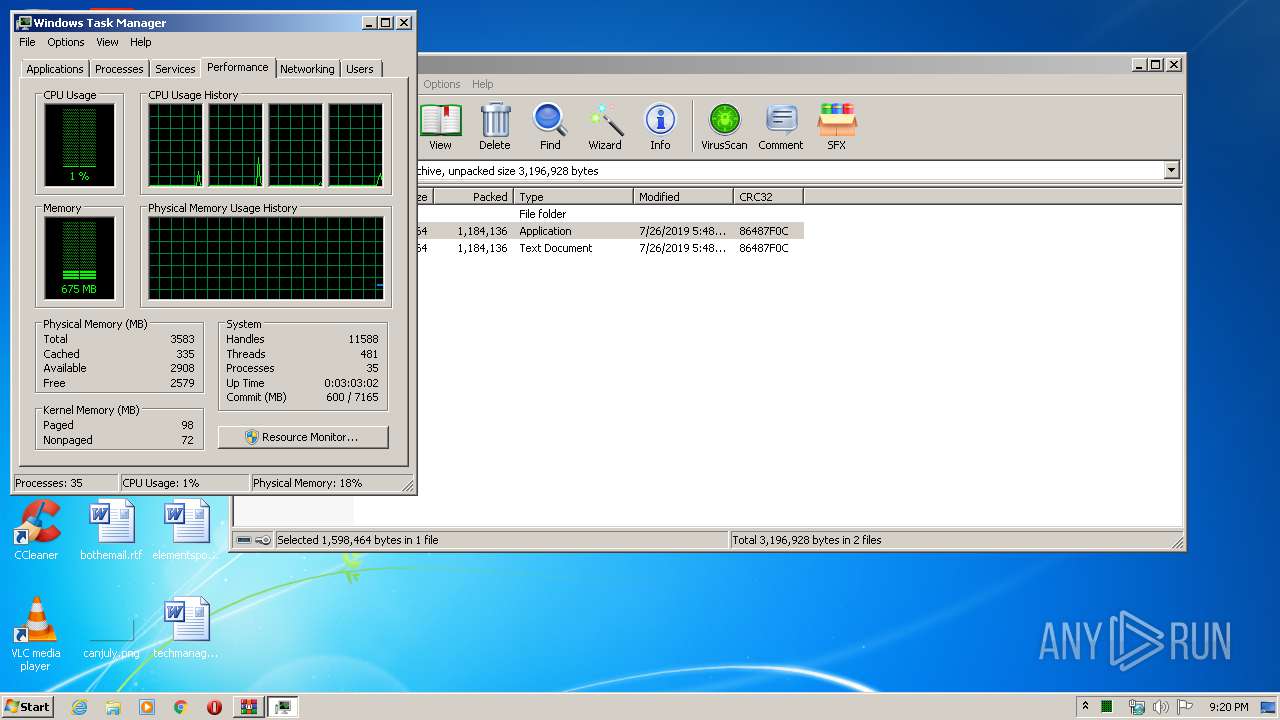Viewport: 1280px width, 720px height.
Task: Show hidden tray icons arrow
Action: pos(1085,707)
